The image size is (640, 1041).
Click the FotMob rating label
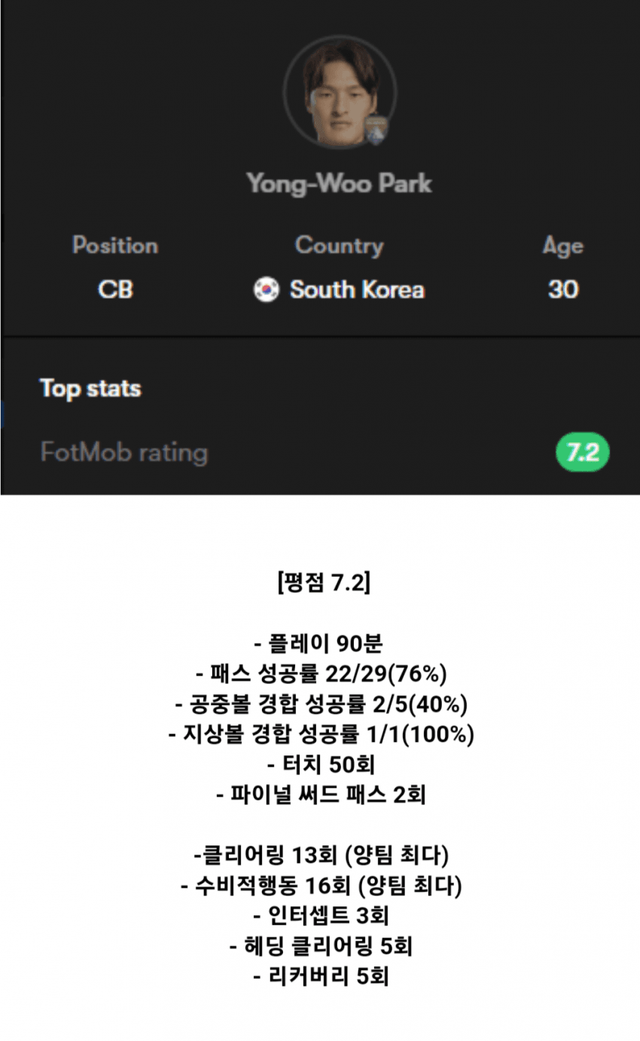click(x=124, y=453)
